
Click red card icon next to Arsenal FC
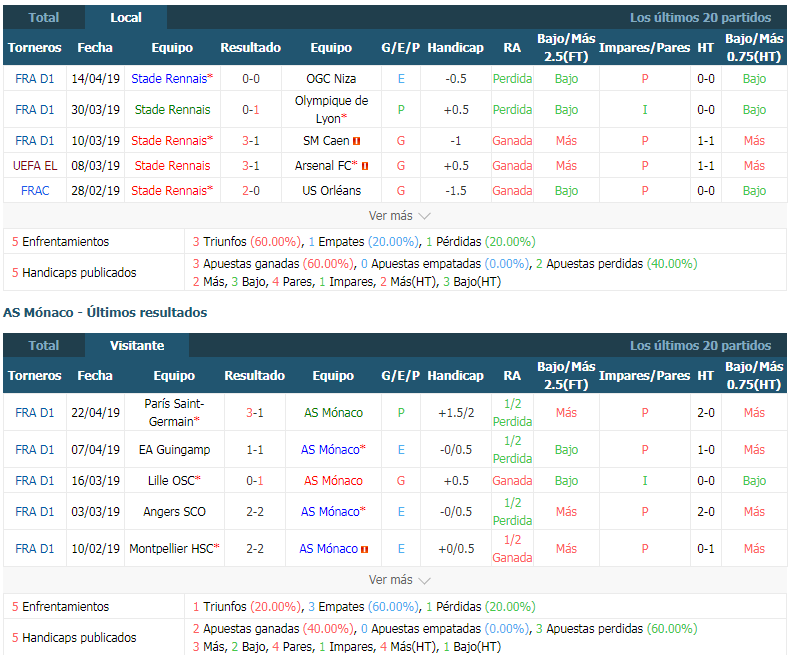(x=365, y=166)
